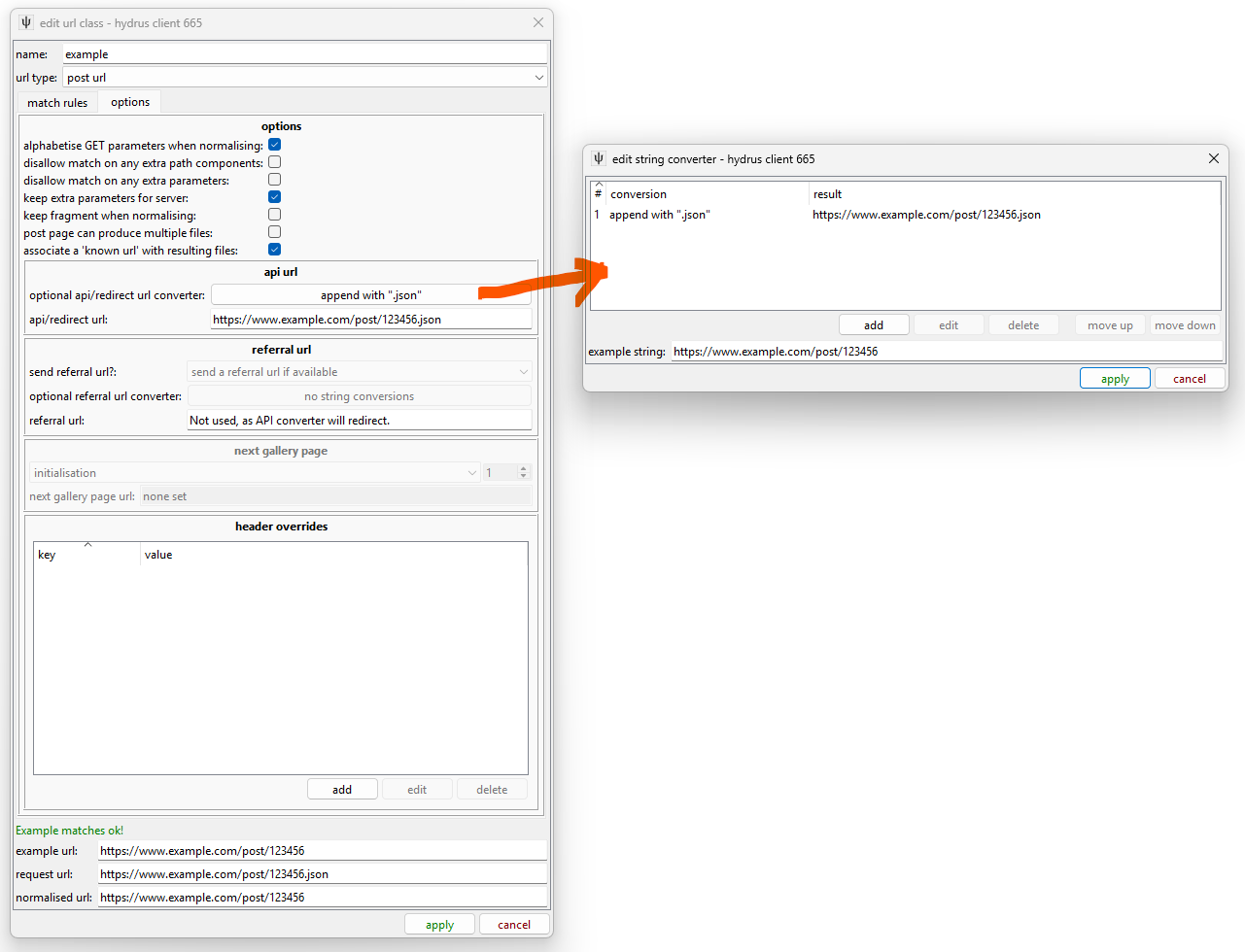
Task: Click the append with ".json" converter button
Action: pos(370,295)
